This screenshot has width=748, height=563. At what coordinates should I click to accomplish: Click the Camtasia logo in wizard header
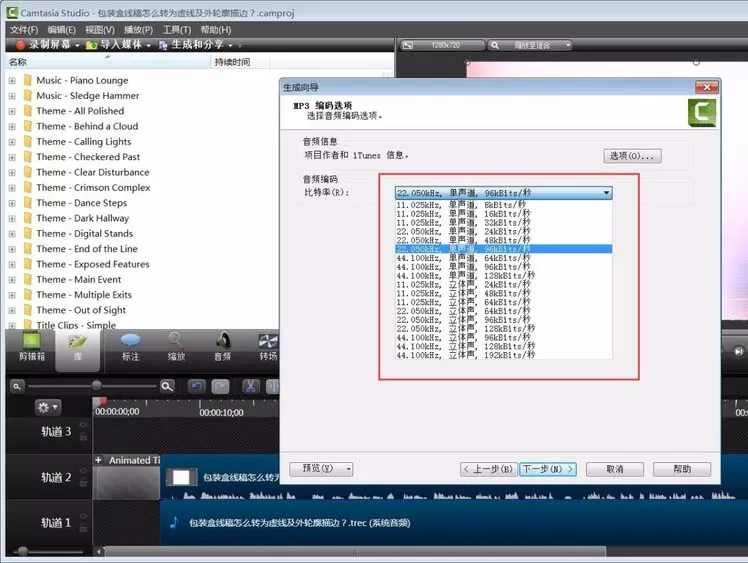coord(702,113)
